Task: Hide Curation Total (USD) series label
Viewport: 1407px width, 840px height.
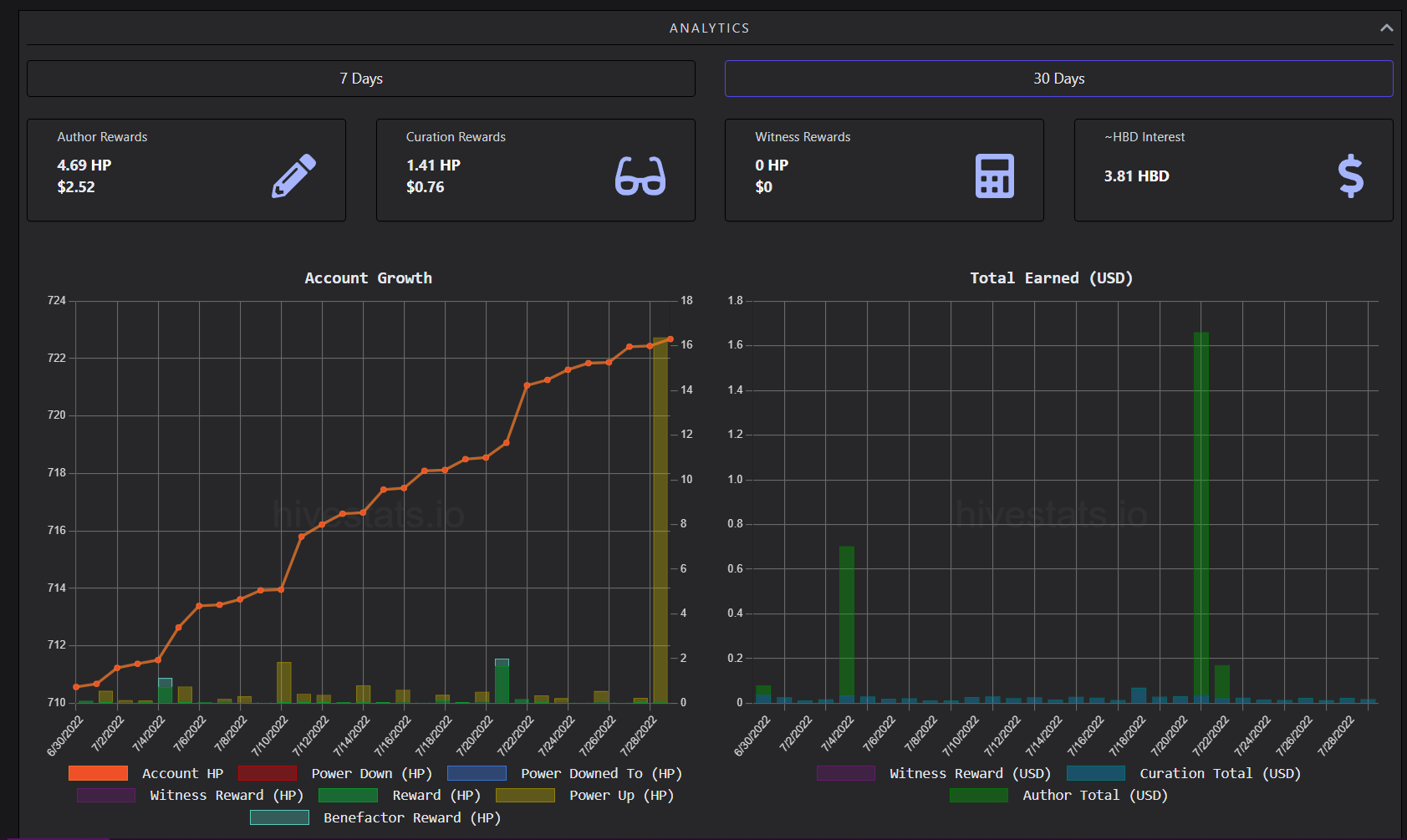Action: pos(1221,773)
